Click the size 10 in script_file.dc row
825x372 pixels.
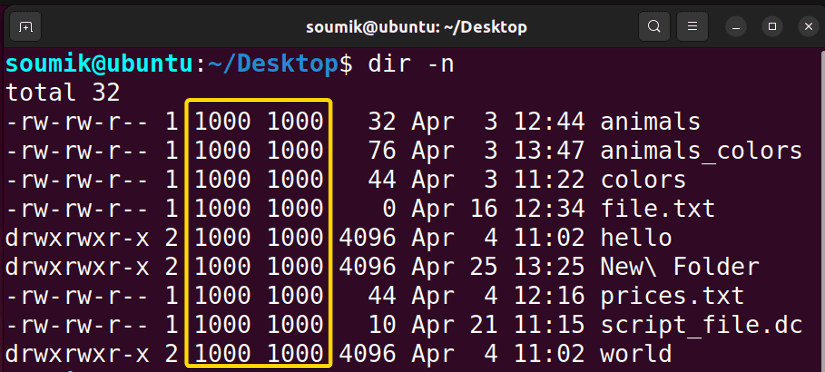382,326
